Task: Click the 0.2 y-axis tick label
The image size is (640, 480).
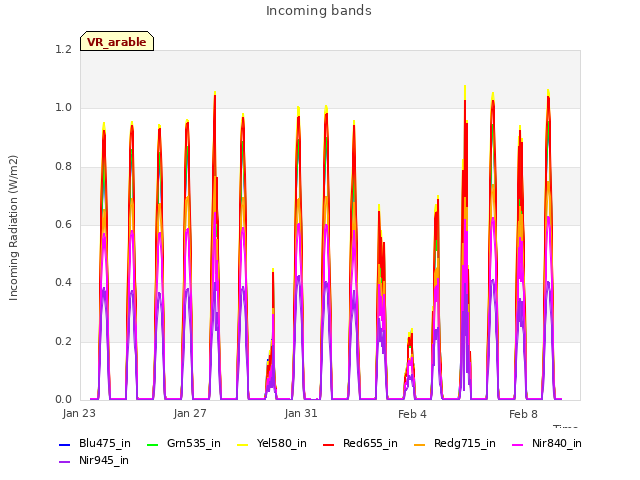Action: click(63, 342)
